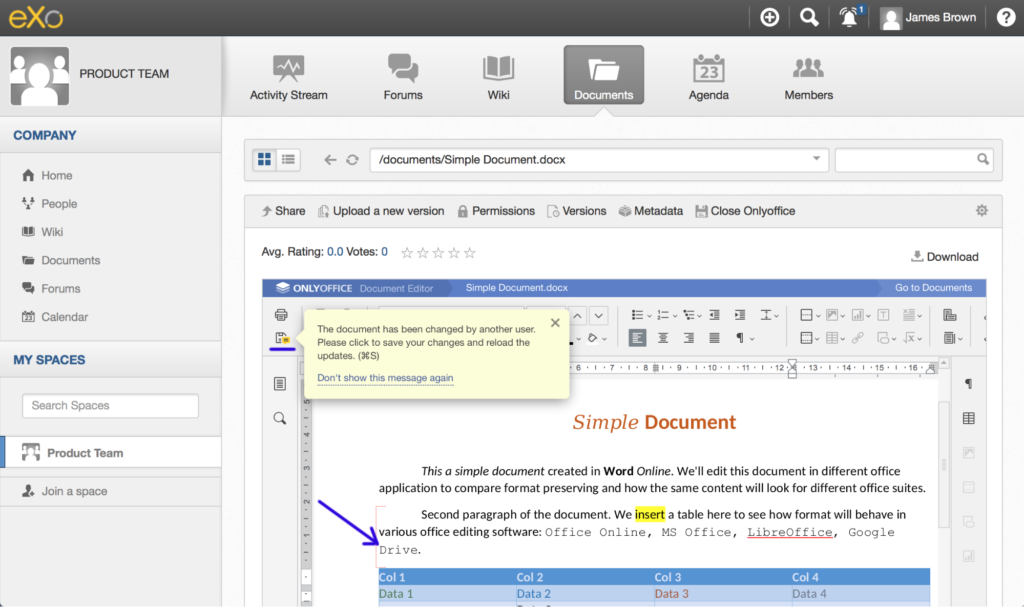Click Don't show this message again

(385, 378)
